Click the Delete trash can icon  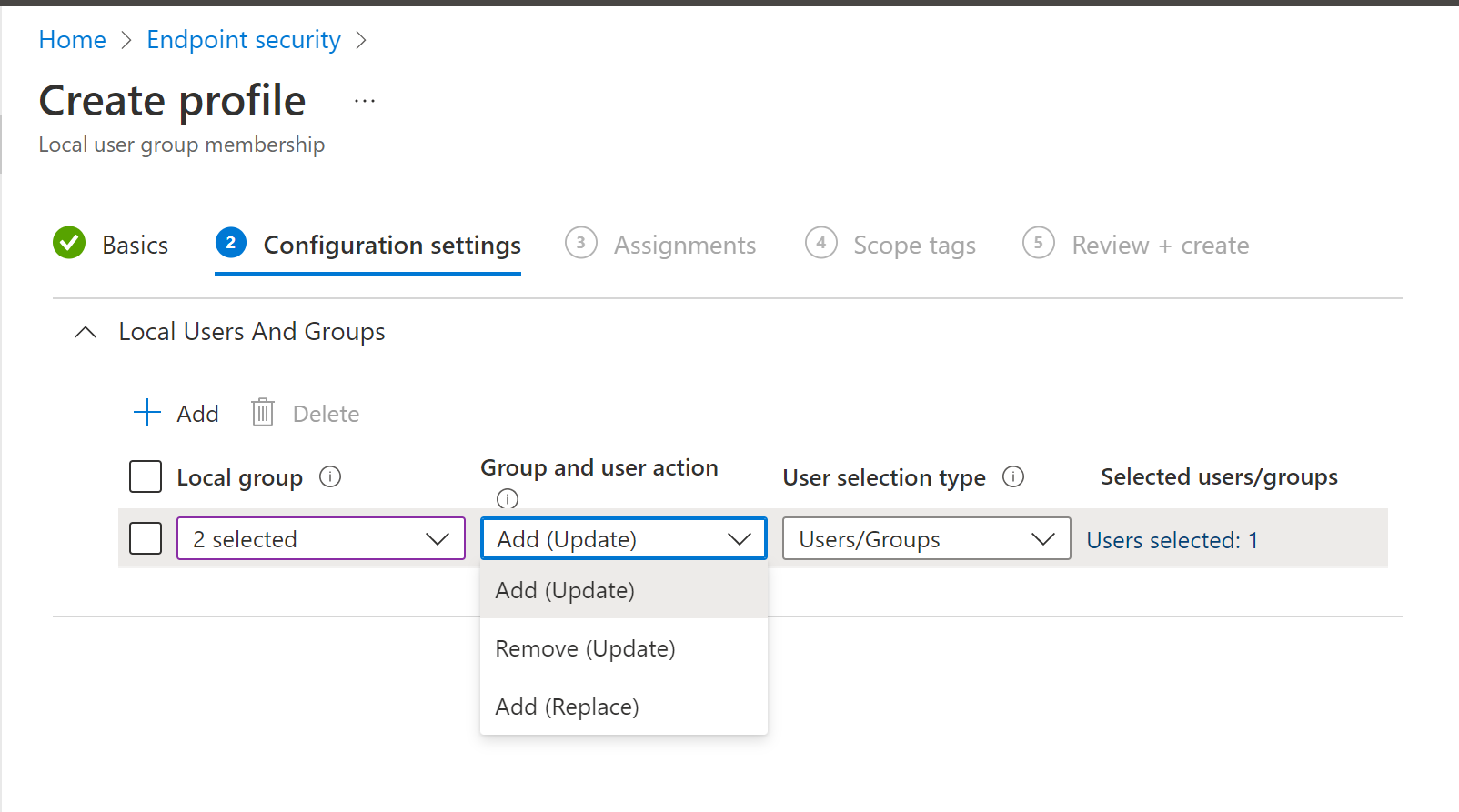[263, 413]
